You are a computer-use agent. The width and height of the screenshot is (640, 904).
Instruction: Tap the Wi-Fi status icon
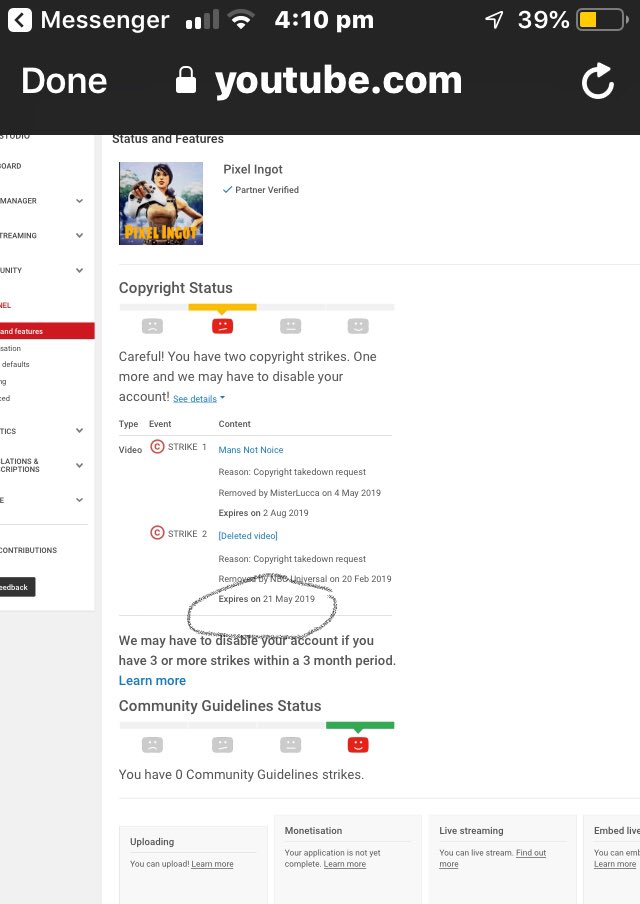(x=241, y=20)
